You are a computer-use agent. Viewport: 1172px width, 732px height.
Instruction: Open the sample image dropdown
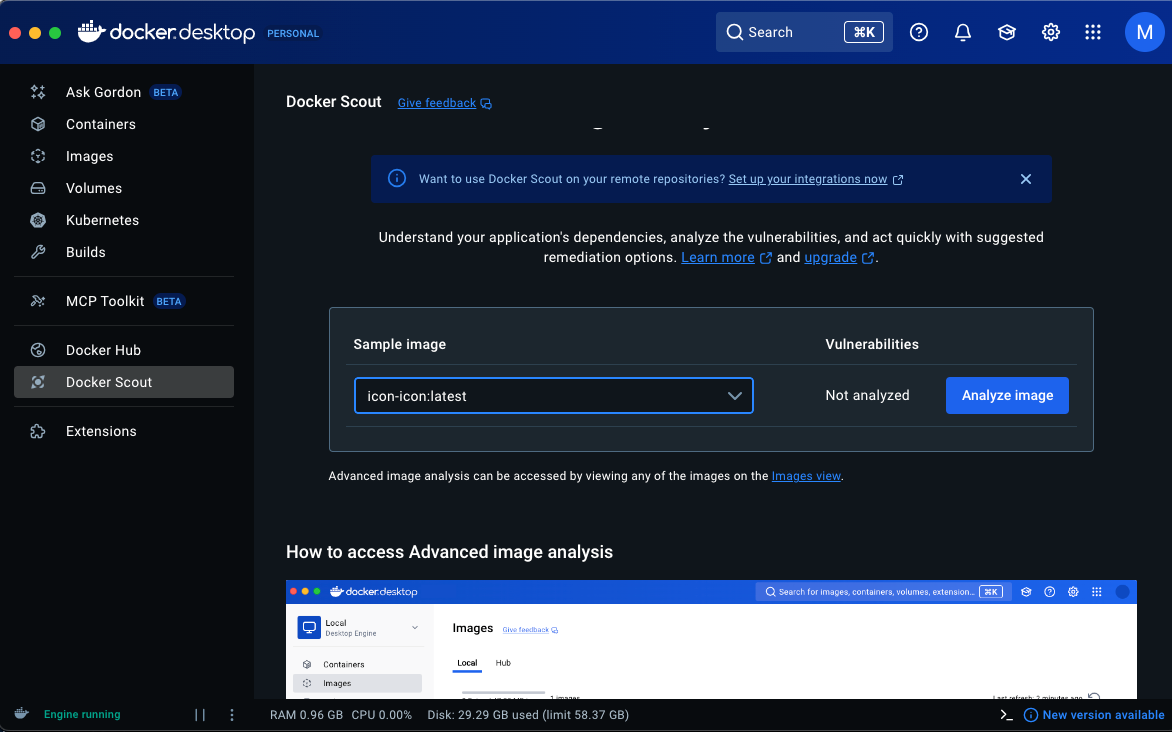point(554,396)
